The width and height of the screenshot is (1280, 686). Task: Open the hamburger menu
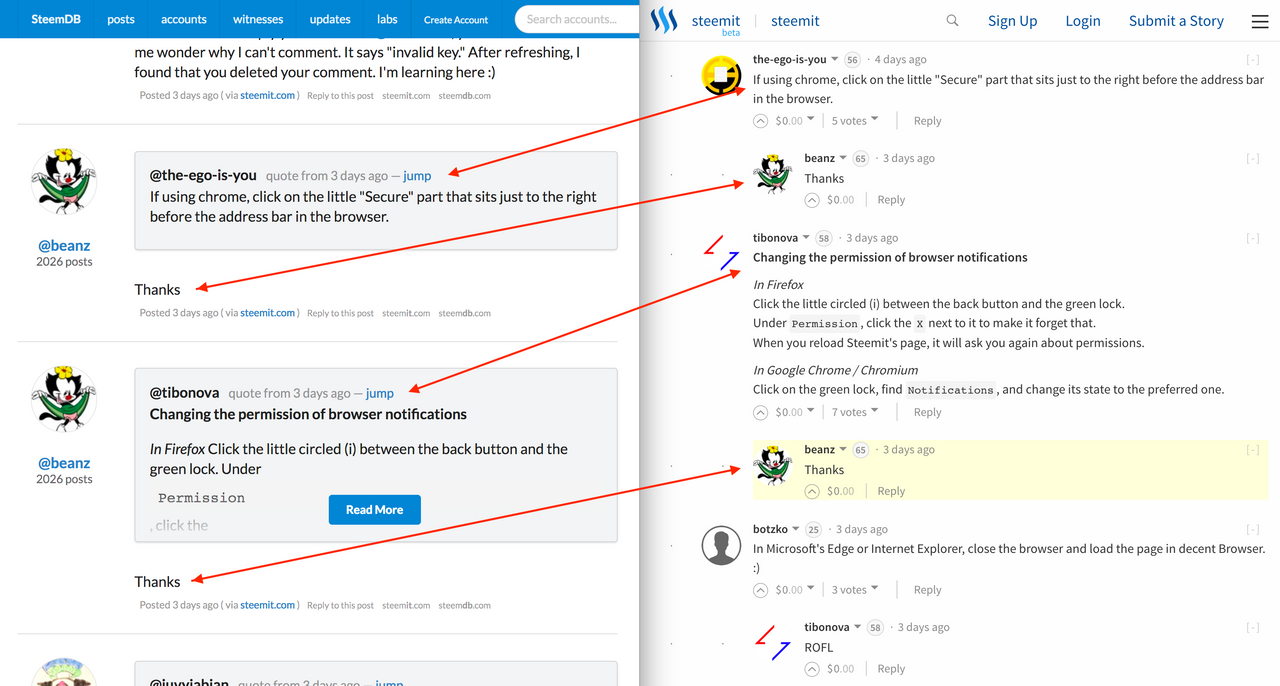tap(1257, 20)
